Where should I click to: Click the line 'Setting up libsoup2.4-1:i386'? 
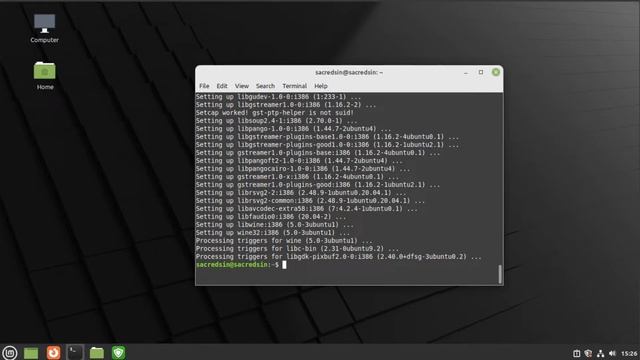276,121
